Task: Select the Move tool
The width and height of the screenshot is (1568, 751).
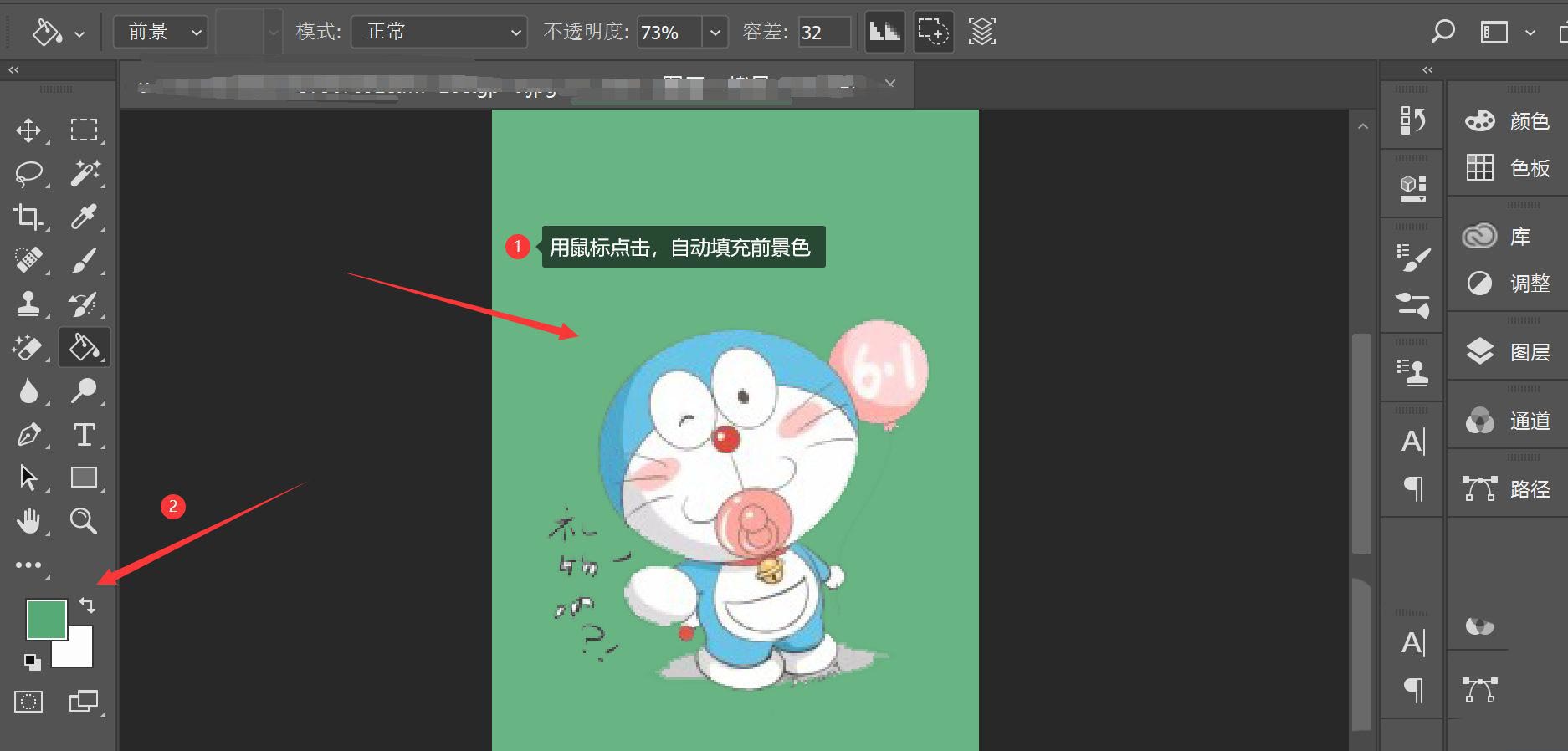Action: coord(29,130)
